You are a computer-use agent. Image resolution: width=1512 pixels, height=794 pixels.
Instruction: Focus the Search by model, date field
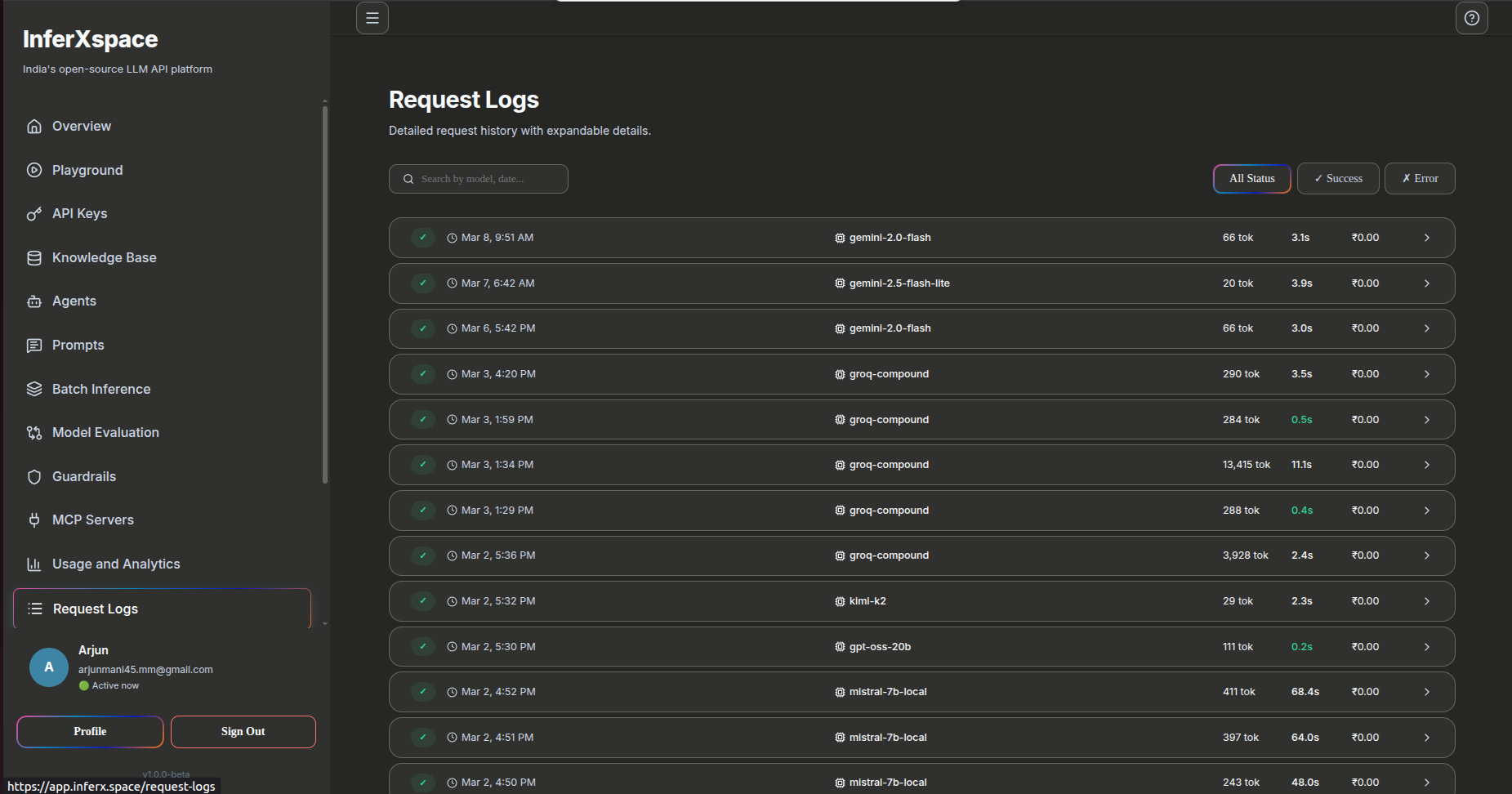[479, 179]
